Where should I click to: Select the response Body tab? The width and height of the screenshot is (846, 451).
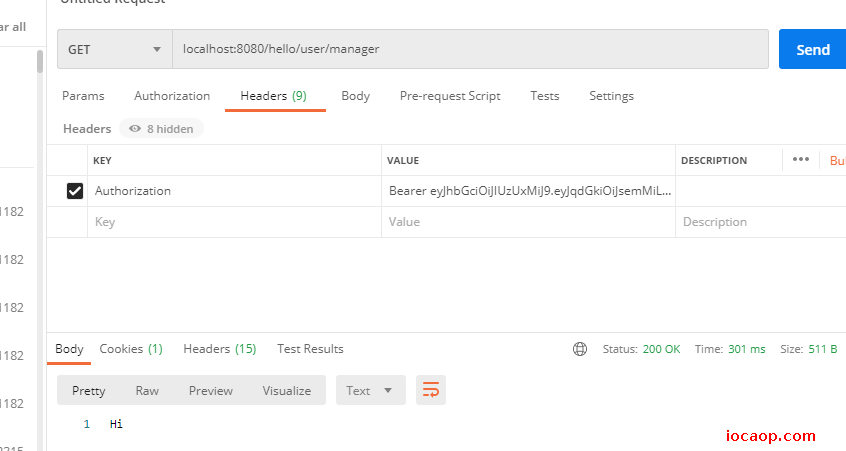pos(69,349)
